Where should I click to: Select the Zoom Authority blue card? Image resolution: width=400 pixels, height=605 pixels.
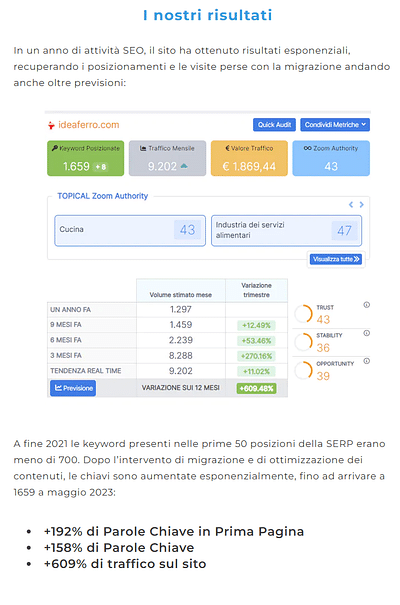pos(331,158)
